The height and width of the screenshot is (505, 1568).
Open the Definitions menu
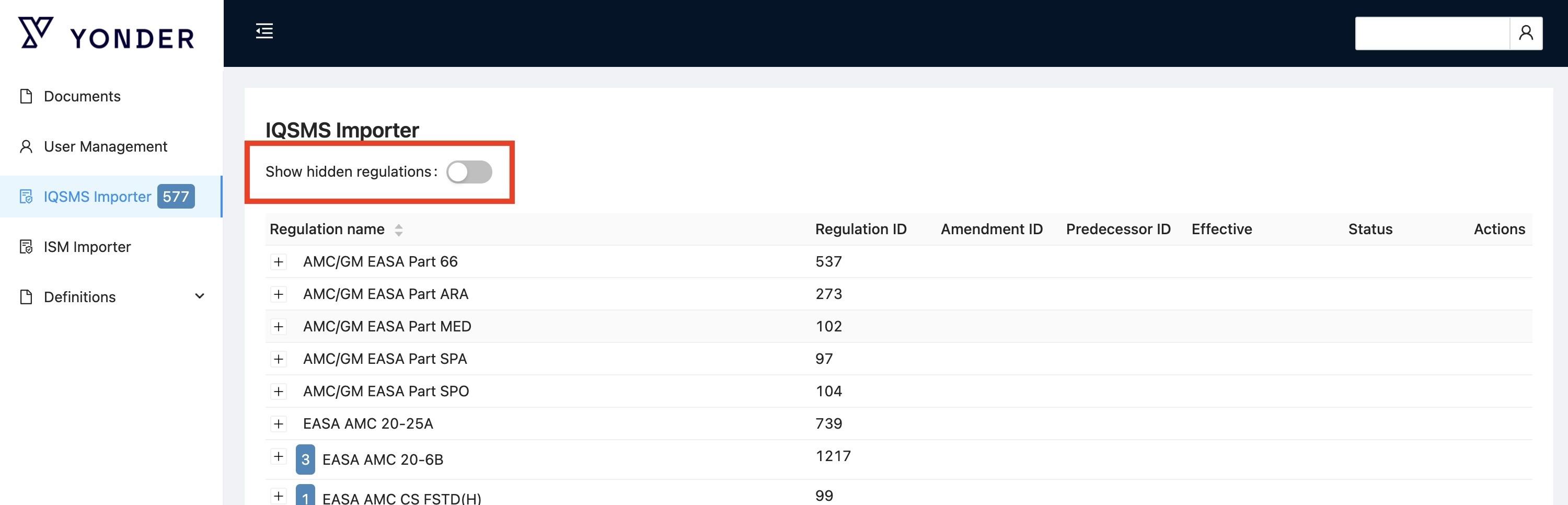[111, 296]
